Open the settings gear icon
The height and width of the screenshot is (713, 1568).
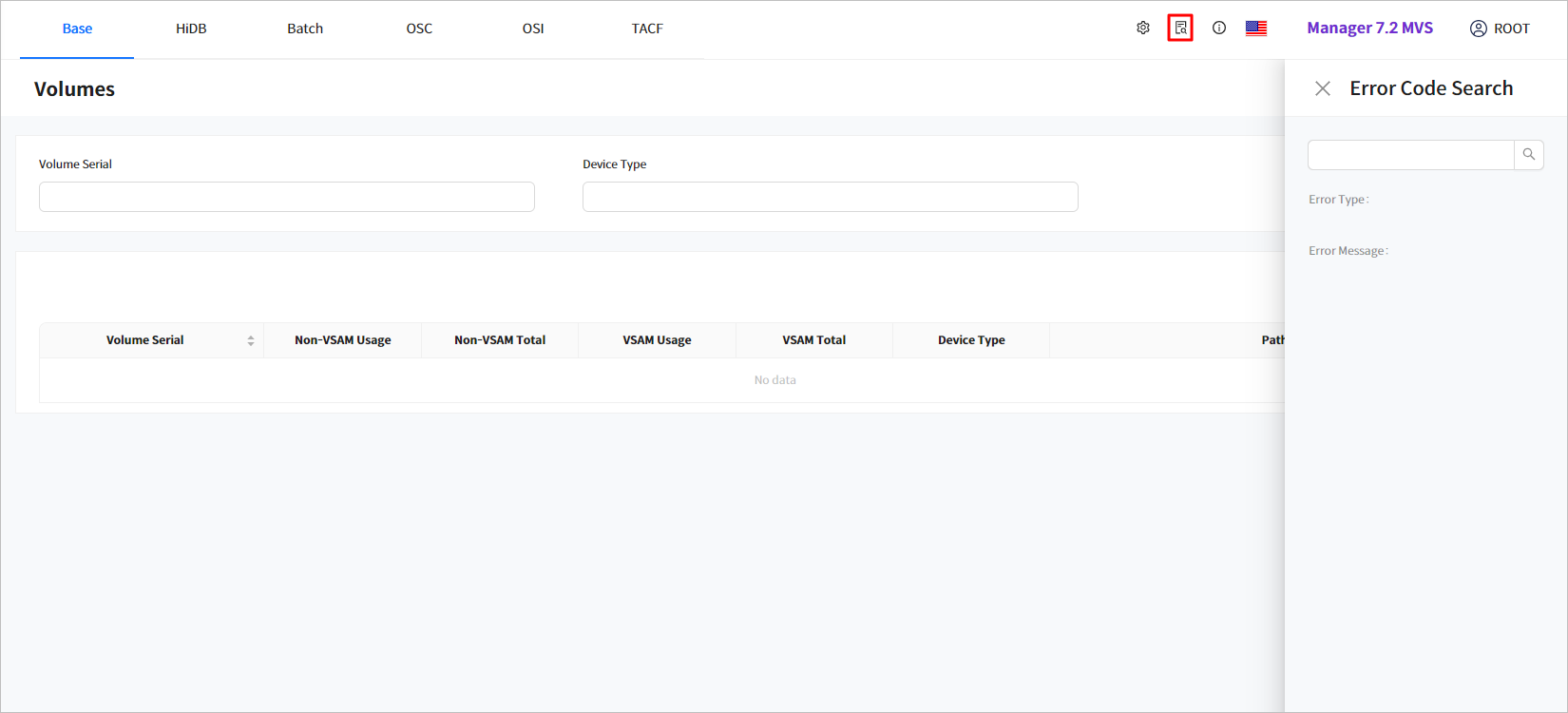point(1143,29)
